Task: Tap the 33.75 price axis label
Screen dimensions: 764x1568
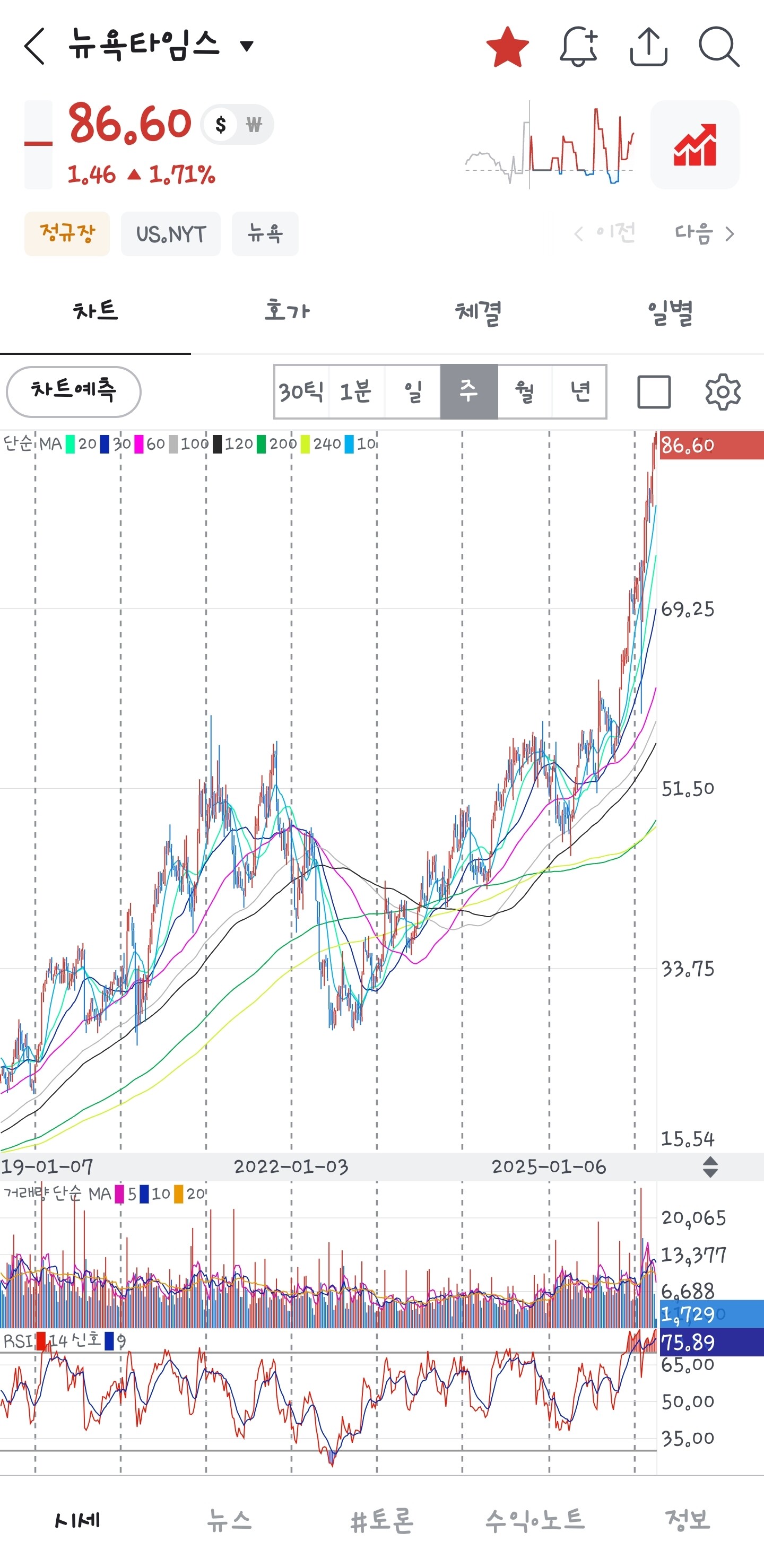Action: point(688,969)
